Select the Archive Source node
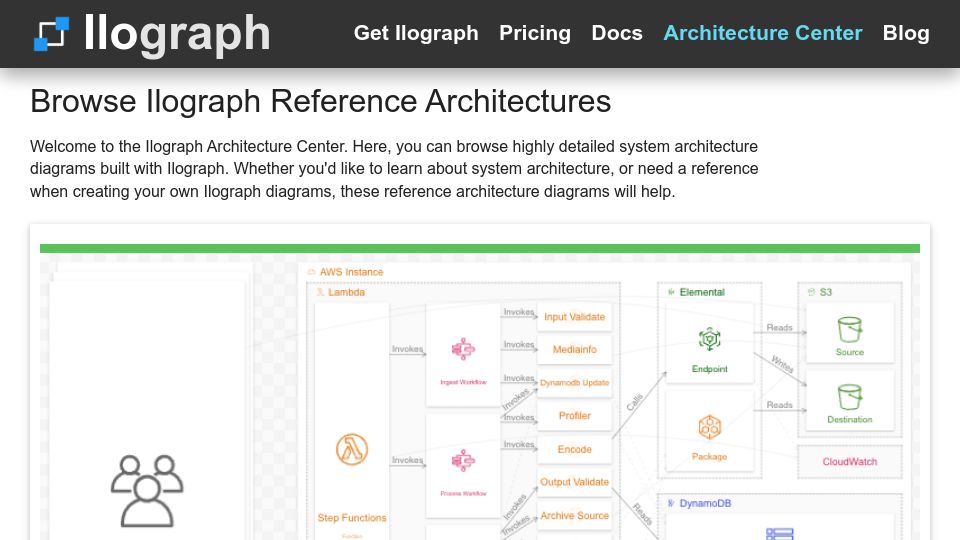Viewport: 960px width, 540px height. [574, 516]
